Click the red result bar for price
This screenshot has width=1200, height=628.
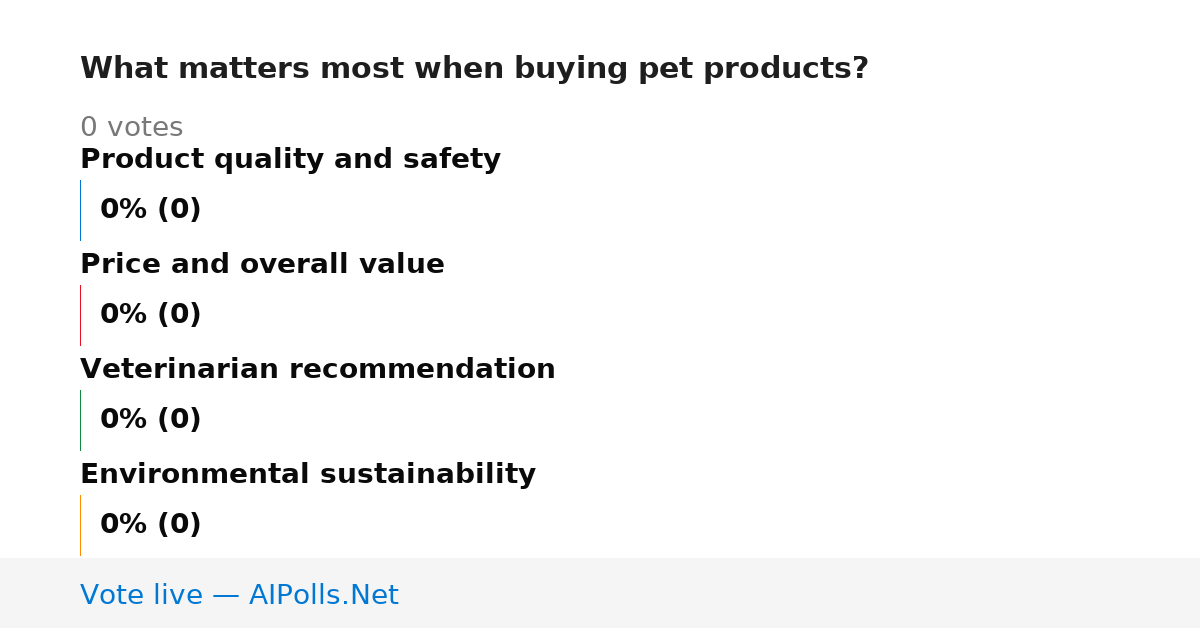(x=80, y=315)
